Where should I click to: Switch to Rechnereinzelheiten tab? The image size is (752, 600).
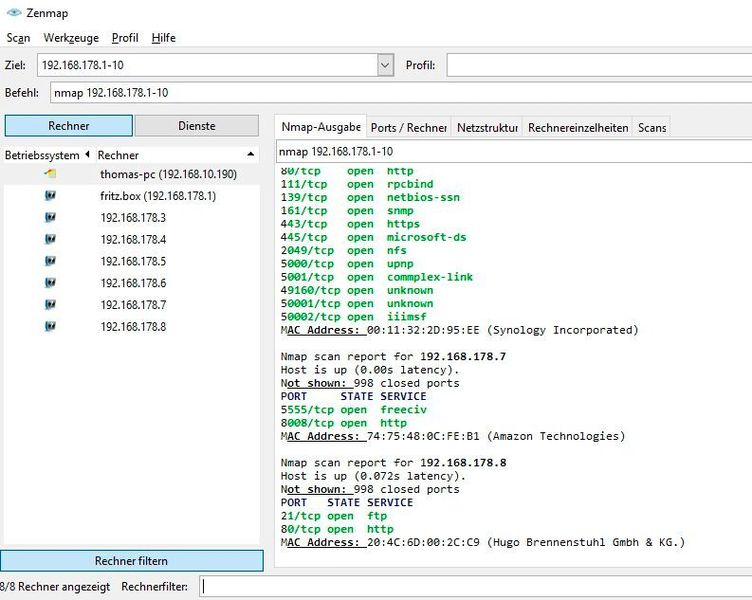click(x=578, y=128)
